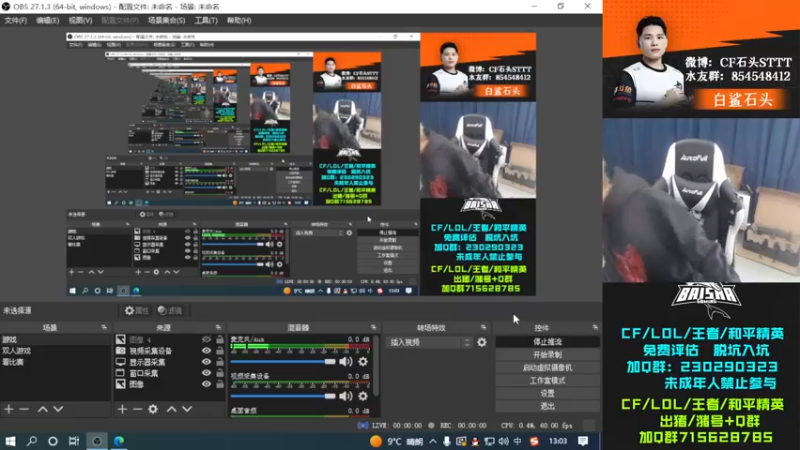Lock the 图像 4 source
Image resolution: width=800 pixels, height=450 pixels.
coord(219,339)
